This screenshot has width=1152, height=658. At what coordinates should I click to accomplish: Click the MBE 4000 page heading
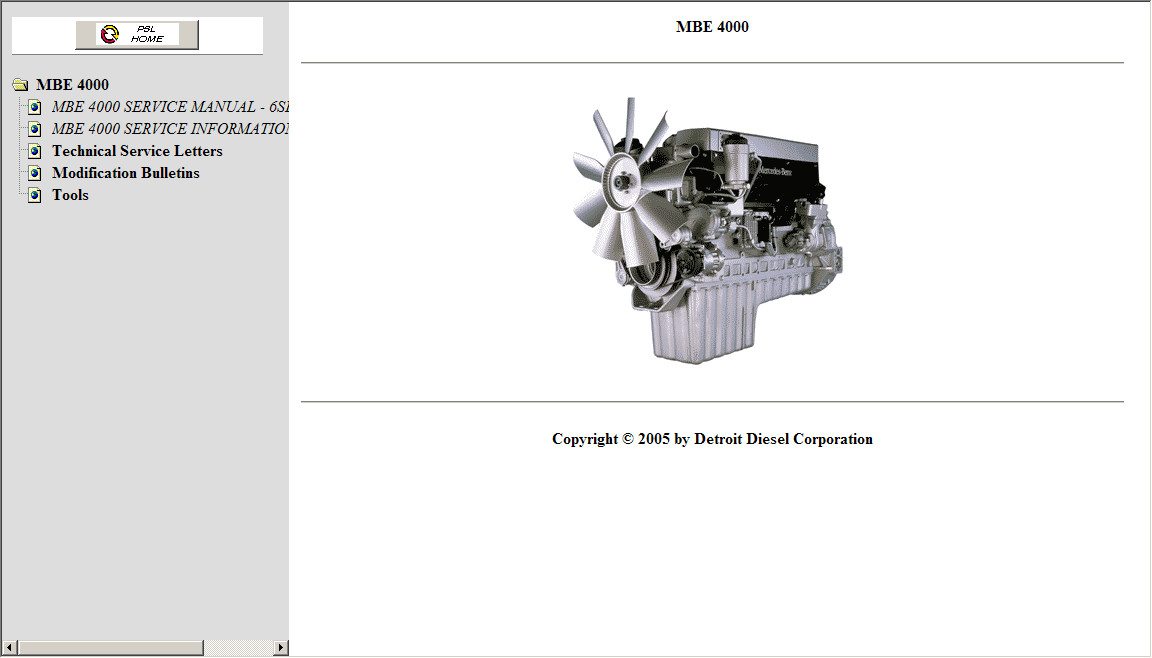point(712,27)
